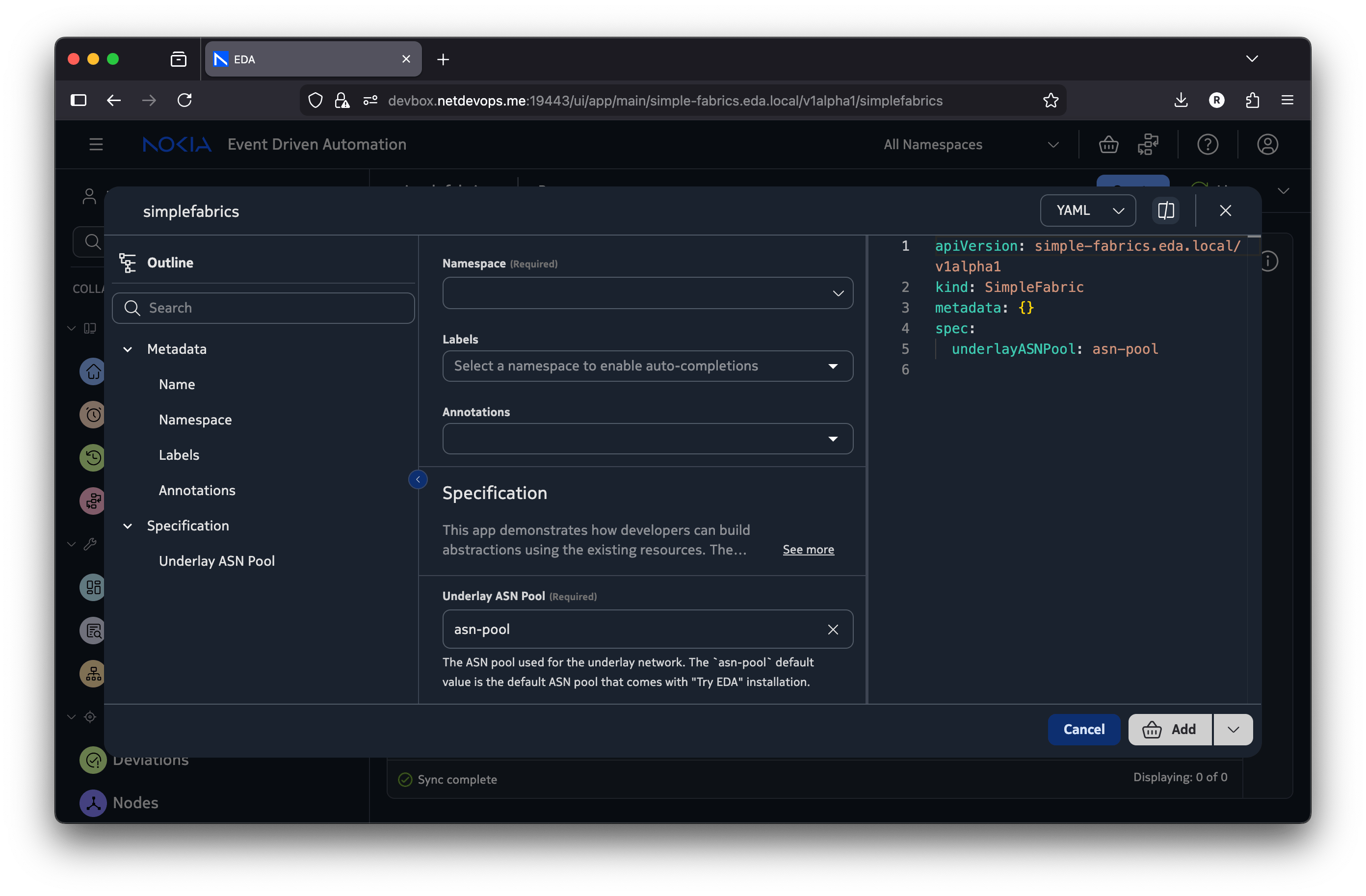Screen dimensions: 1366x896
Task: Open the YAML format dropdown
Action: [x=1088, y=211]
